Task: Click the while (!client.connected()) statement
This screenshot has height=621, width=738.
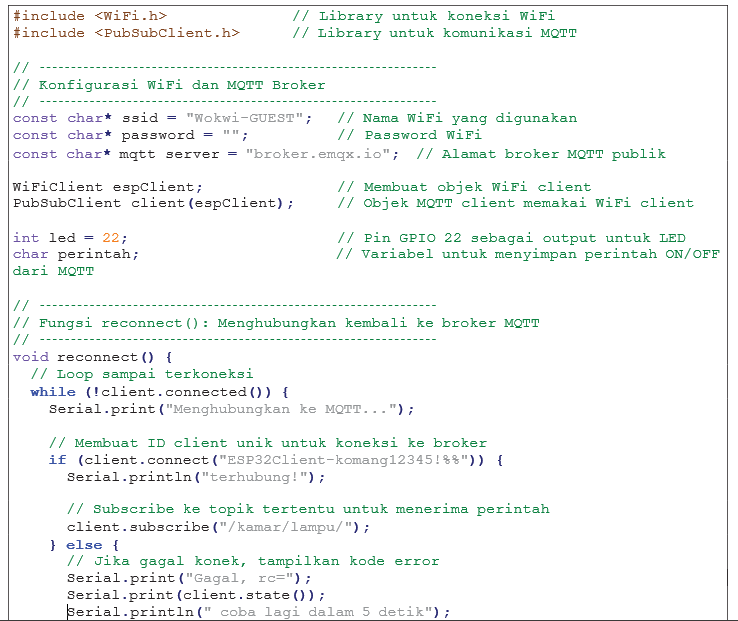Action: [159, 392]
